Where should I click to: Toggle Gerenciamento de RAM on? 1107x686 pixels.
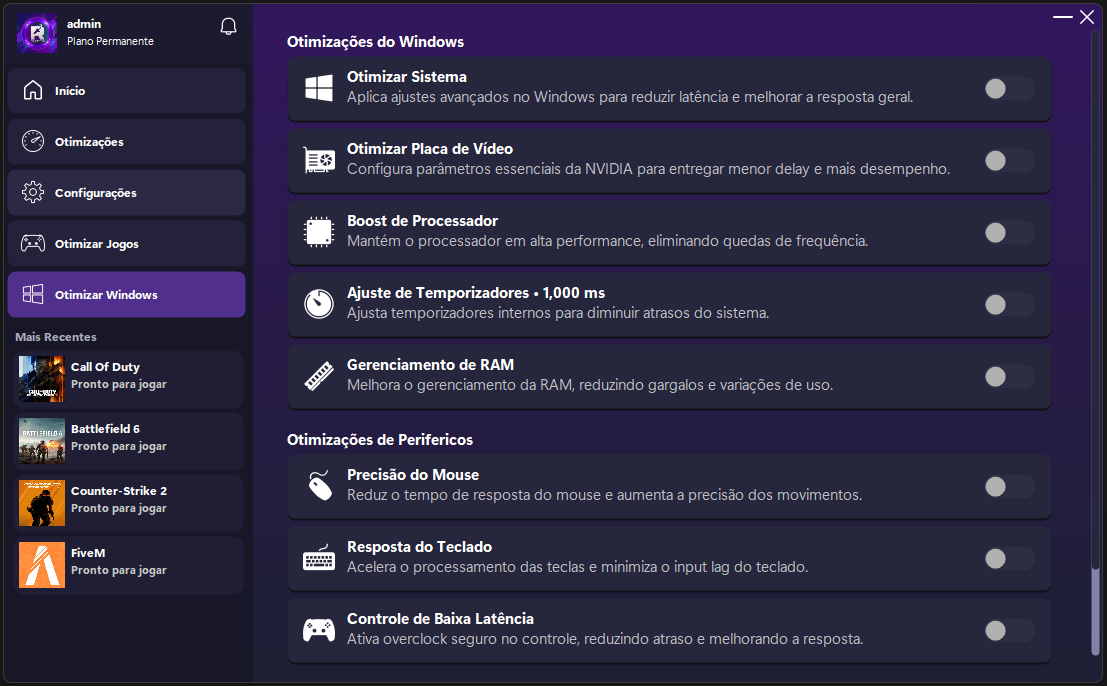(1007, 377)
